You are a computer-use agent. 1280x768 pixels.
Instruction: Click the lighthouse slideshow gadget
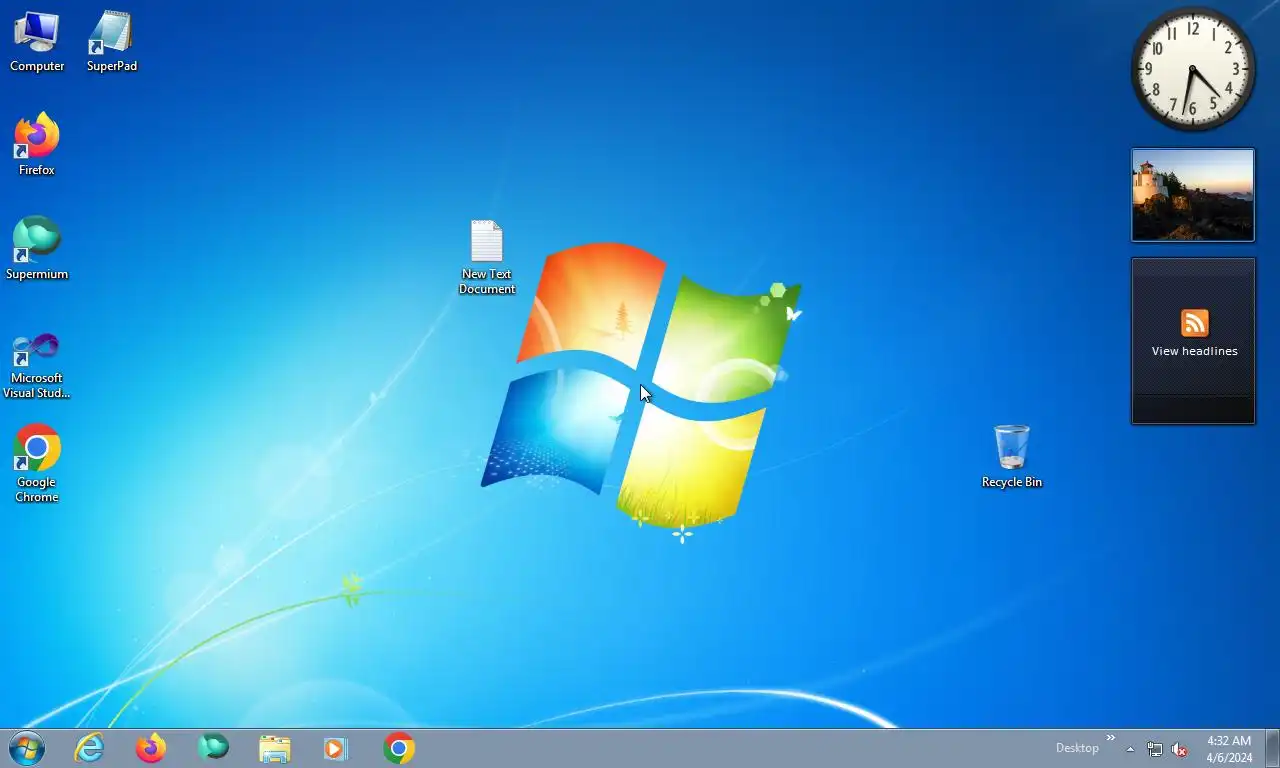[1193, 195]
